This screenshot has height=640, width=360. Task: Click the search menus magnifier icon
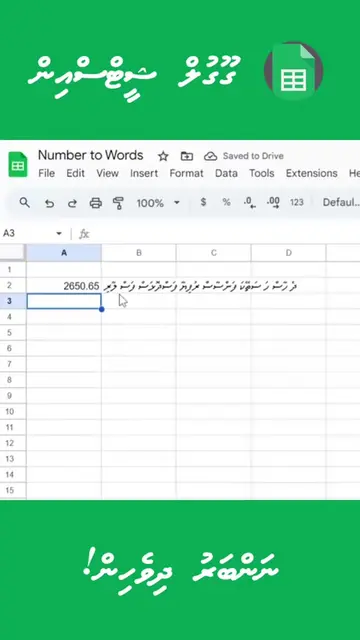coord(24,202)
